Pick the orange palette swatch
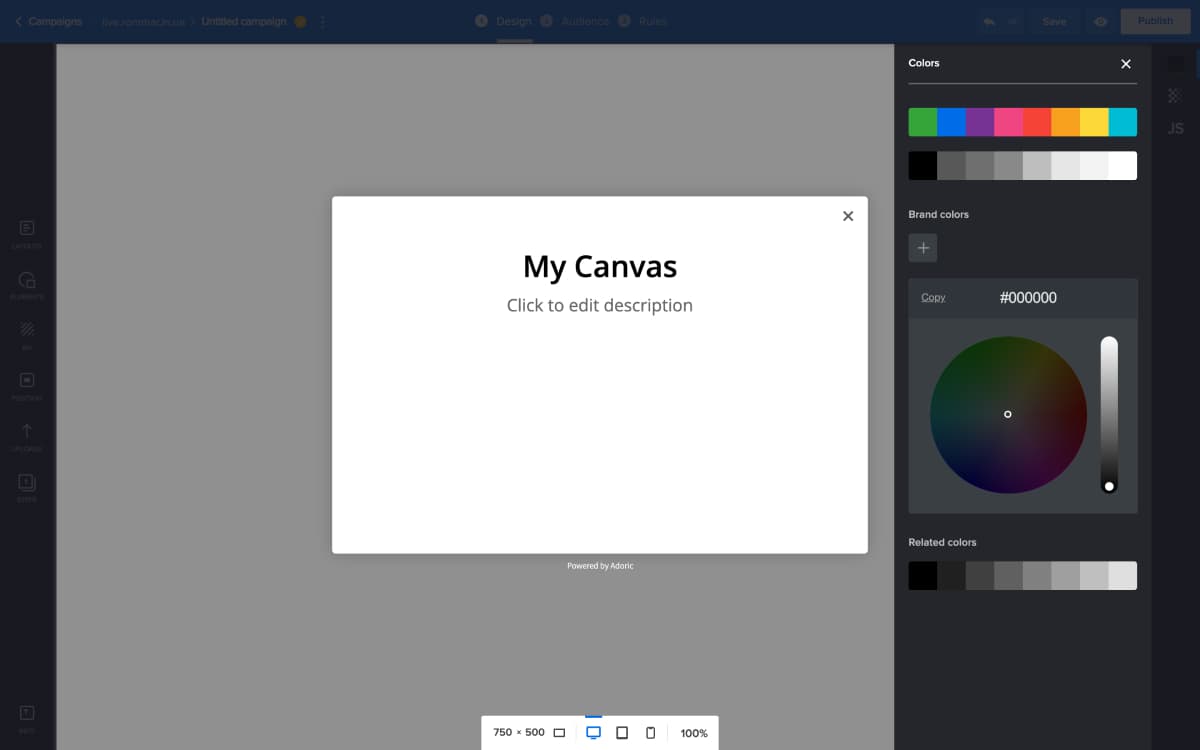This screenshot has height=750, width=1200. (x=1065, y=122)
